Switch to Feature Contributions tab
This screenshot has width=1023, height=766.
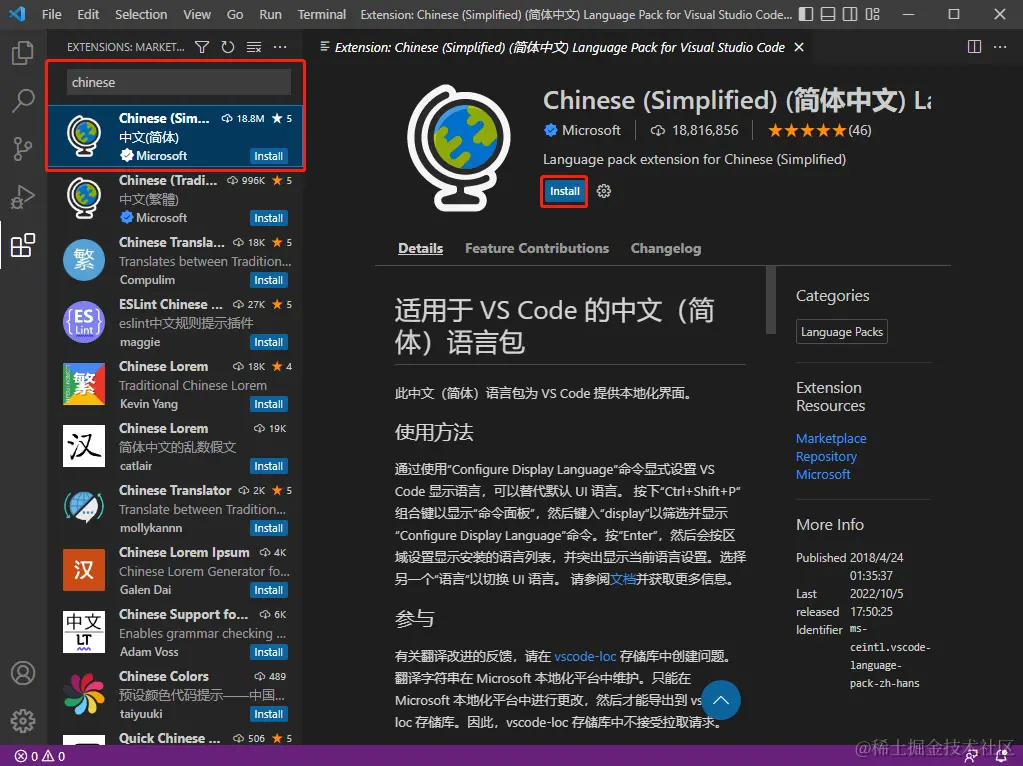click(537, 249)
